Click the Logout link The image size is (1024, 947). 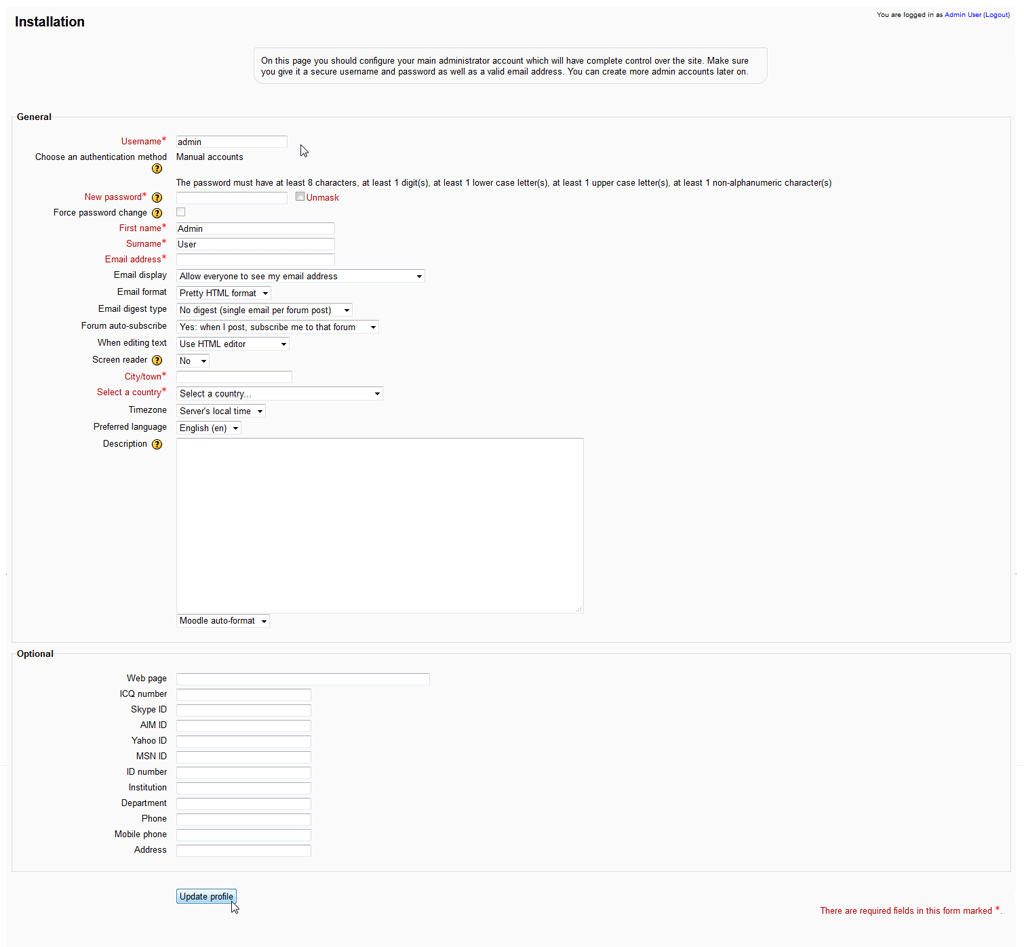(996, 15)
